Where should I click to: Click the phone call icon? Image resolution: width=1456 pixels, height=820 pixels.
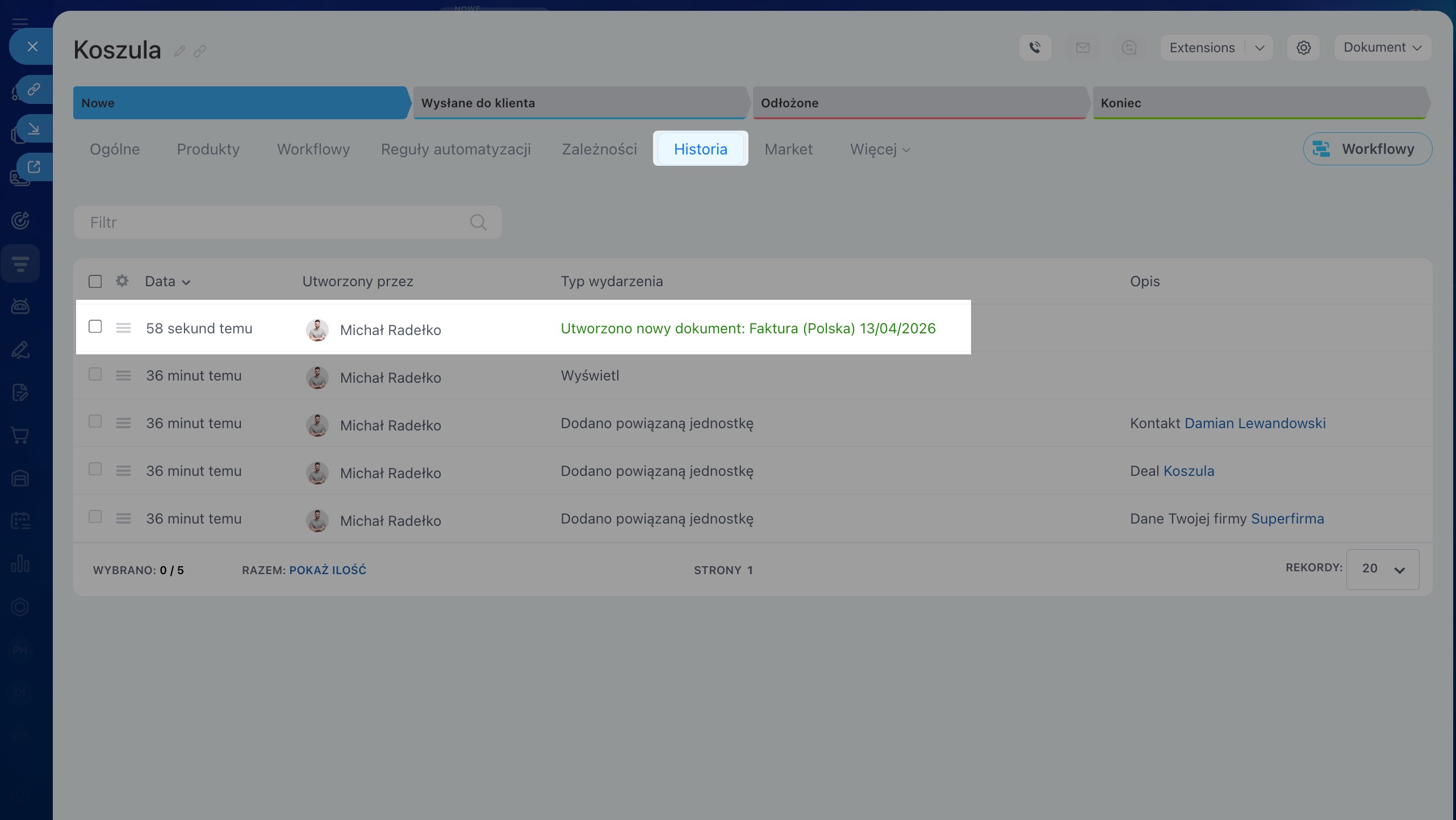[x=1035, y=48]
